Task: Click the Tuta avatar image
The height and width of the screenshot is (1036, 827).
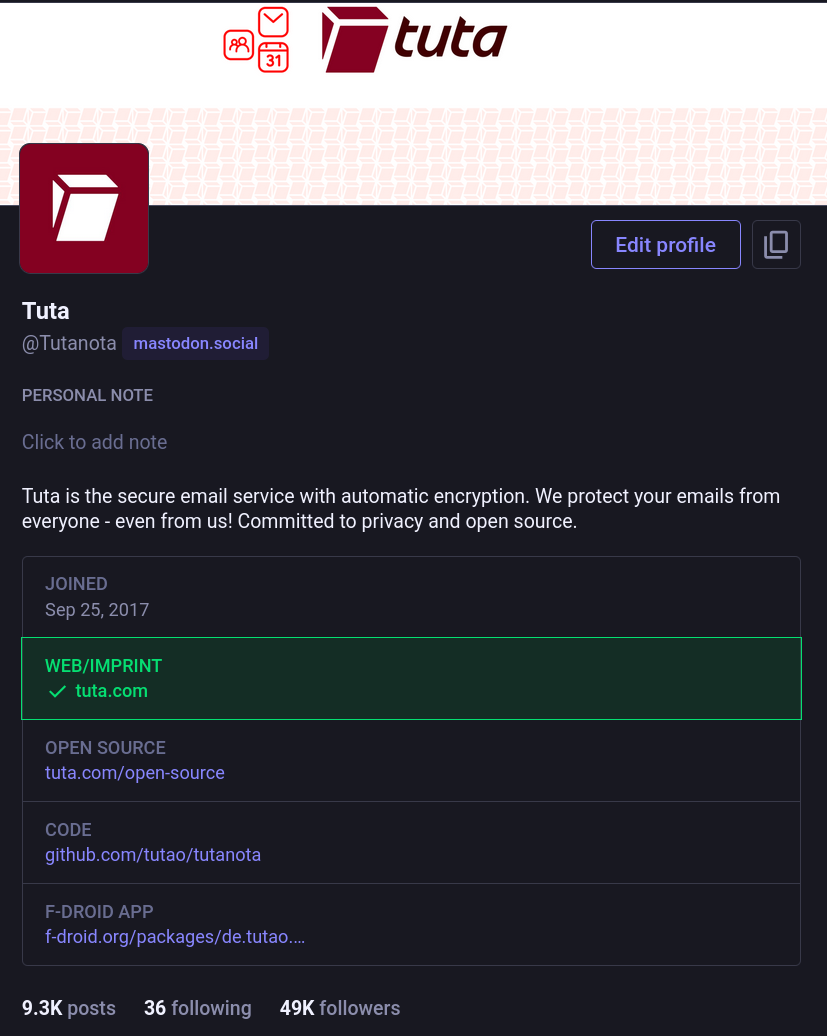Action: pos(84,208)
